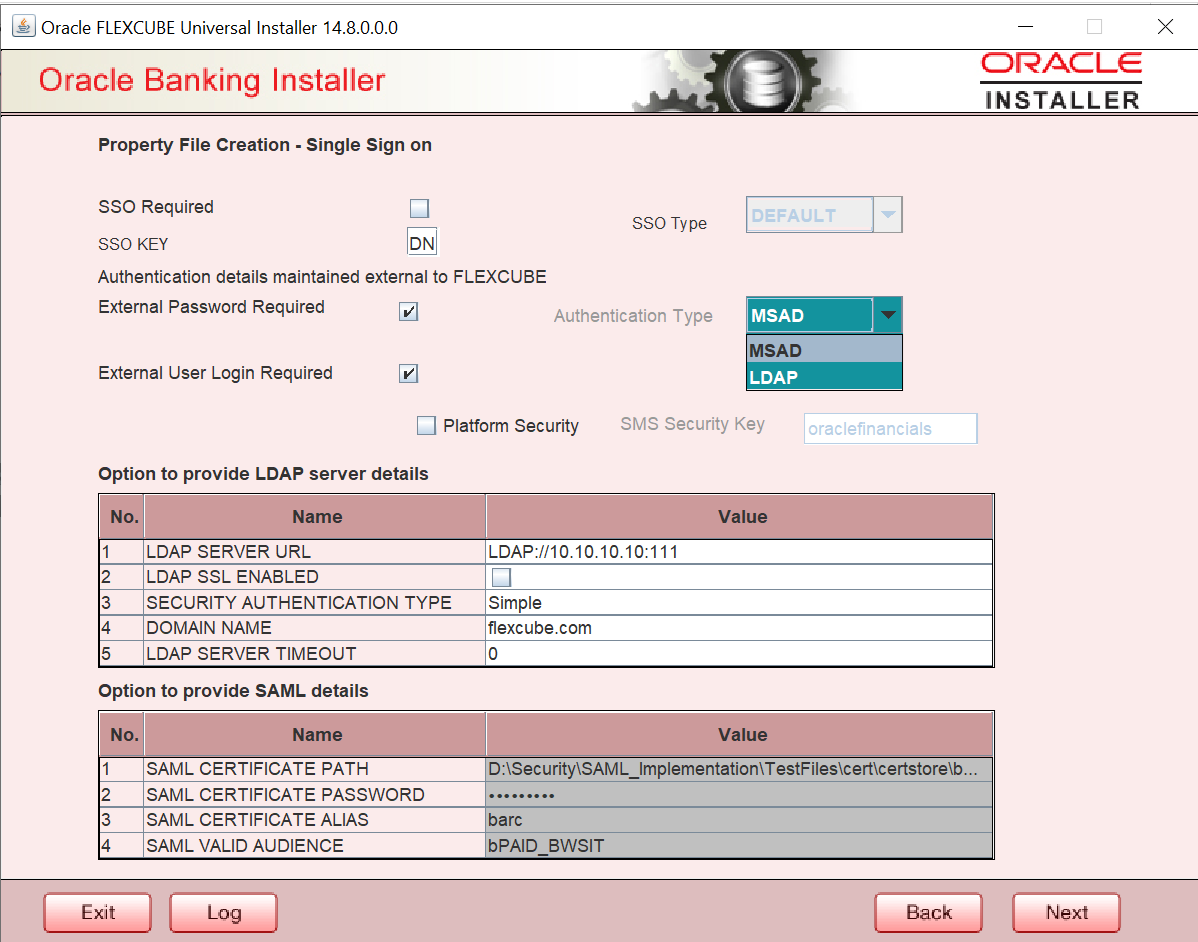Enable the Platform Security checkbox
This screenshot has height=942, width=1198.
(426, 426)
